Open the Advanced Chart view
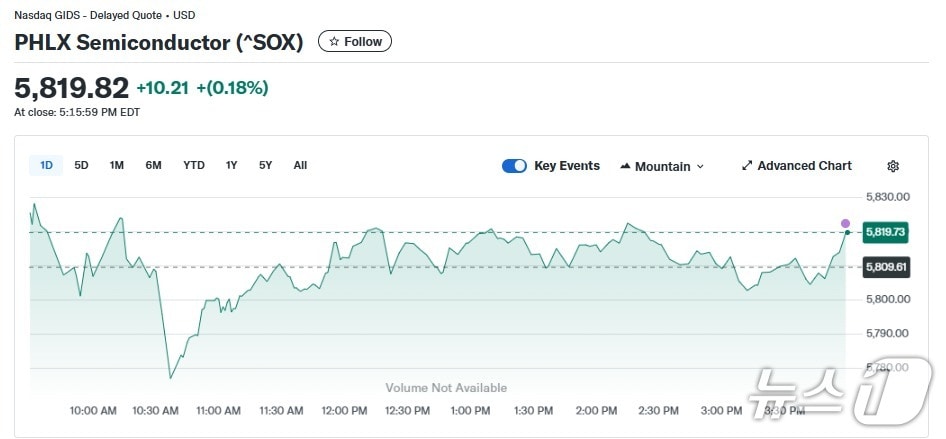946x439 pixels. click(x=796, y=166)
